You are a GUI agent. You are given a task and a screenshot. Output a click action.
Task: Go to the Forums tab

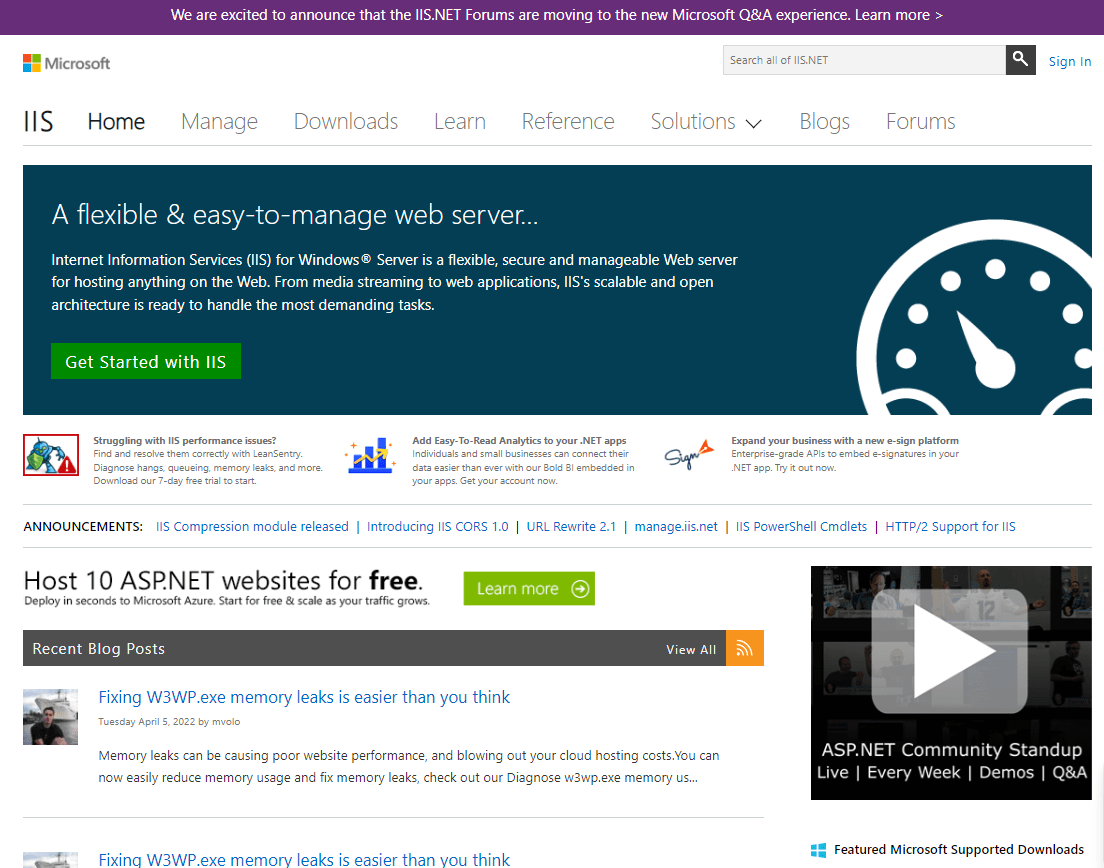(920, 122)
